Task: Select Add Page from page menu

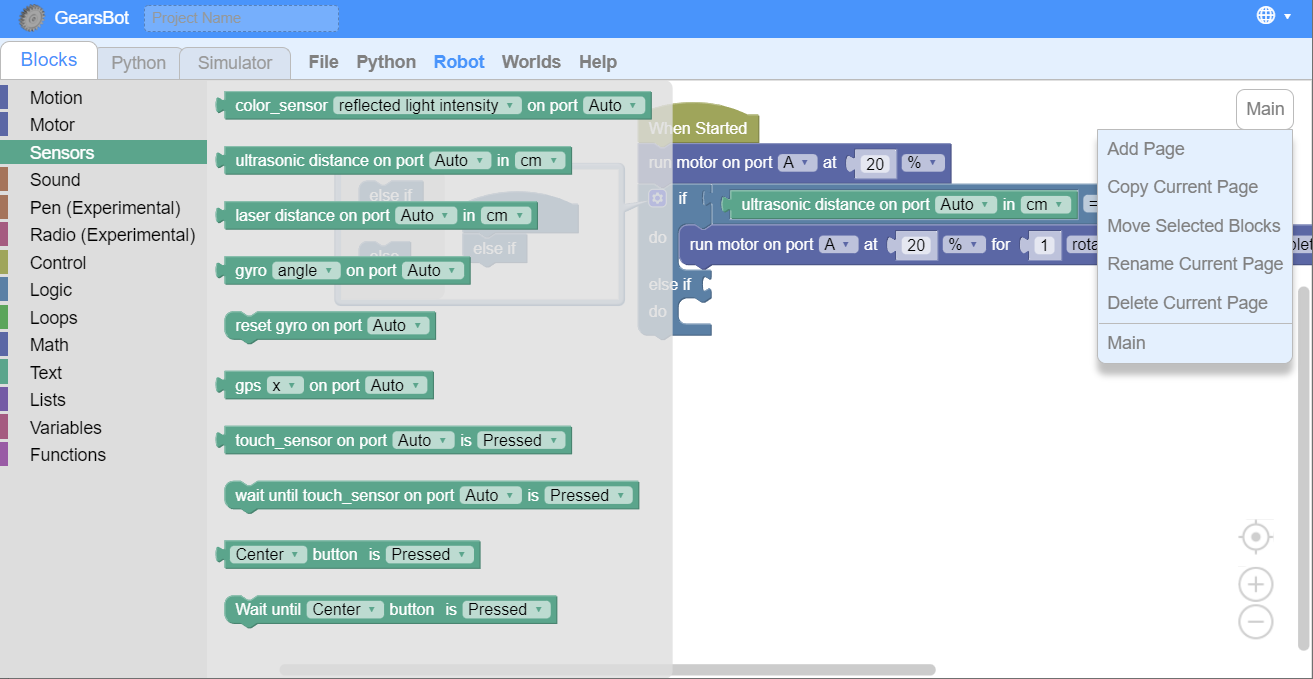Action: (1146, 149)
